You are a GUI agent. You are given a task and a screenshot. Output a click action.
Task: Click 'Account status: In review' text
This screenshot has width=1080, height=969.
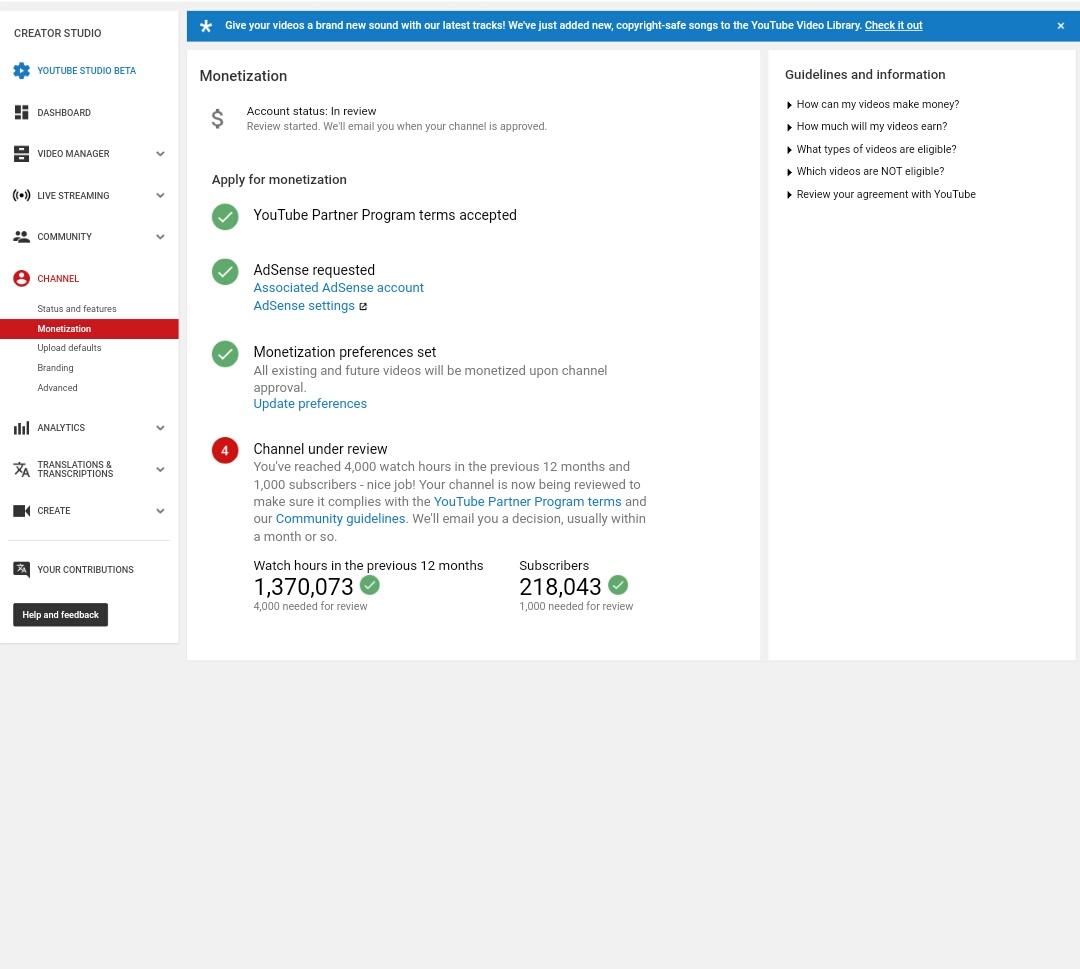[x=311, y=111]
